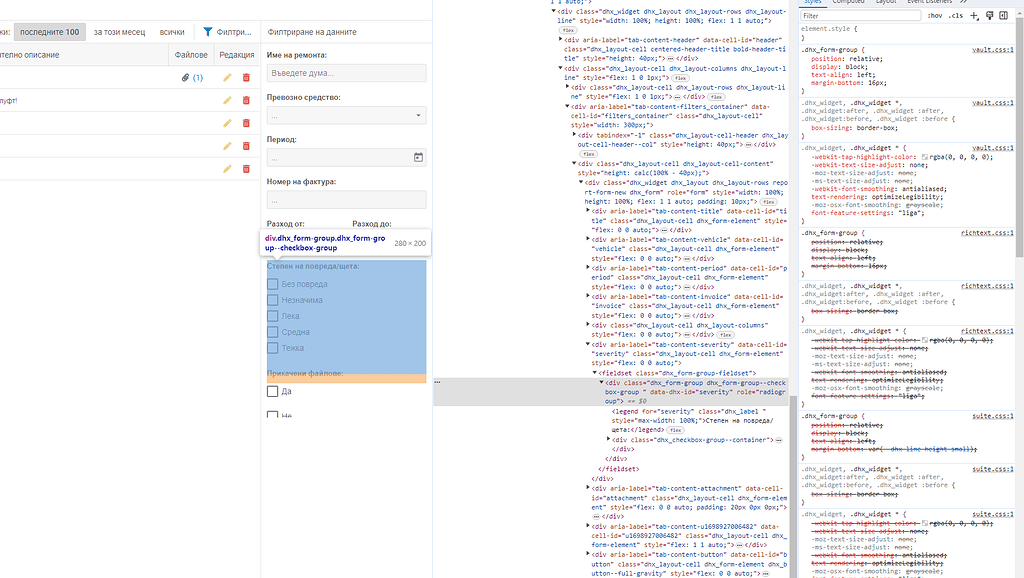Screen dimensions: 1024x578
Task: Click the Въведете дума input field
Action: click(x=345, y=73)
